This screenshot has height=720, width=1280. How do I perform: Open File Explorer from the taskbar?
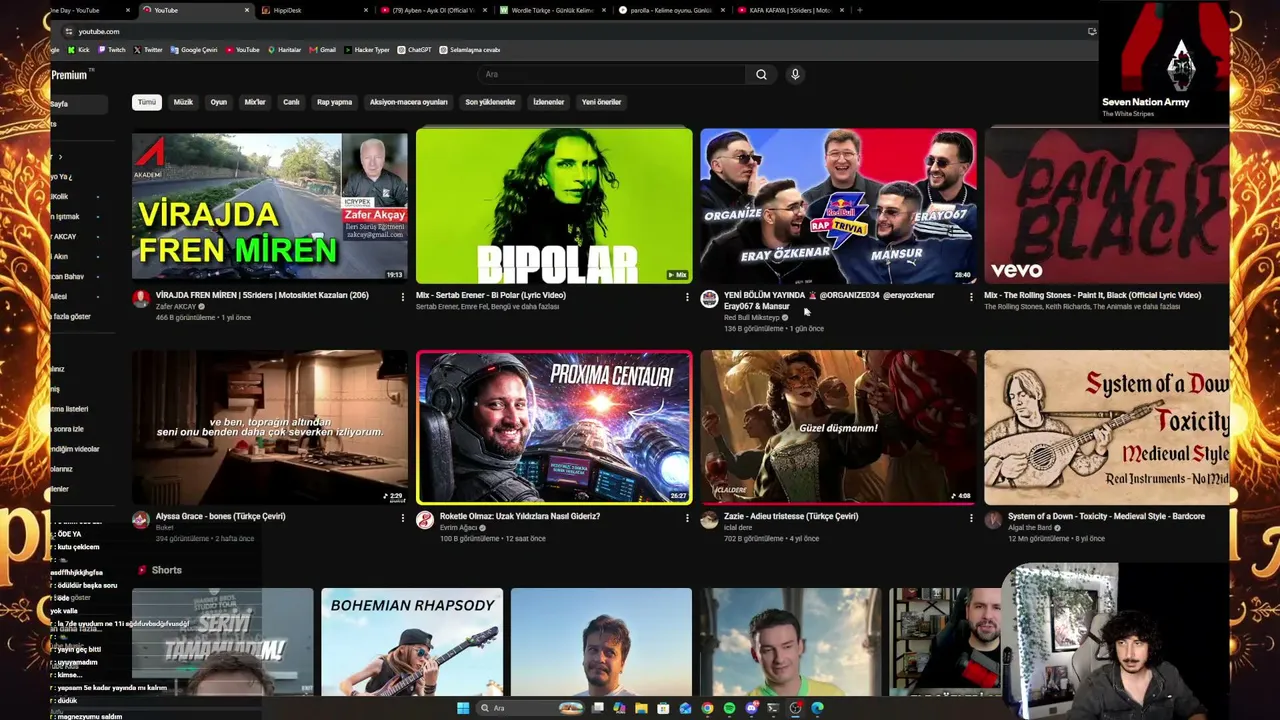coord(641,708)
